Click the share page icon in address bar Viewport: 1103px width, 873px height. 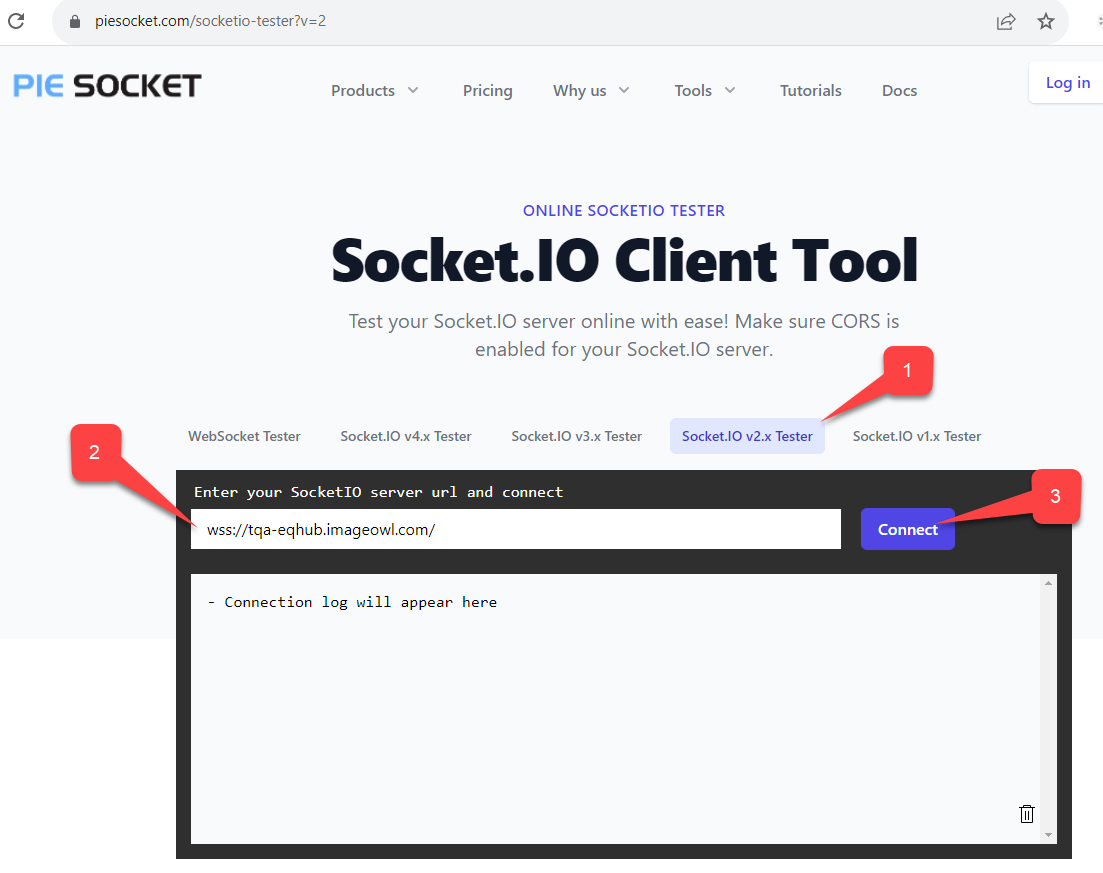click(1006, 21)
